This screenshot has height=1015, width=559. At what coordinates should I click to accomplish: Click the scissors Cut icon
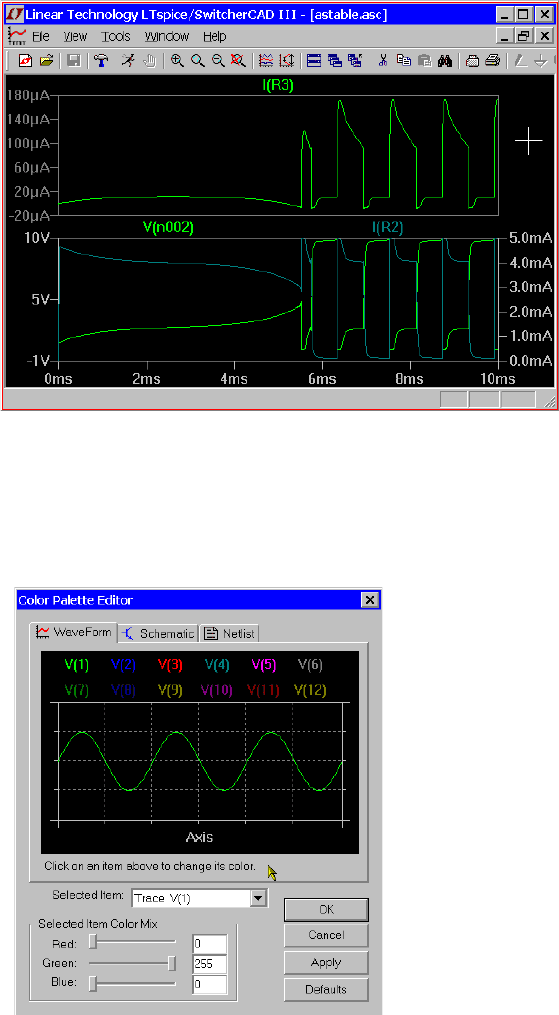pos(383,61)
